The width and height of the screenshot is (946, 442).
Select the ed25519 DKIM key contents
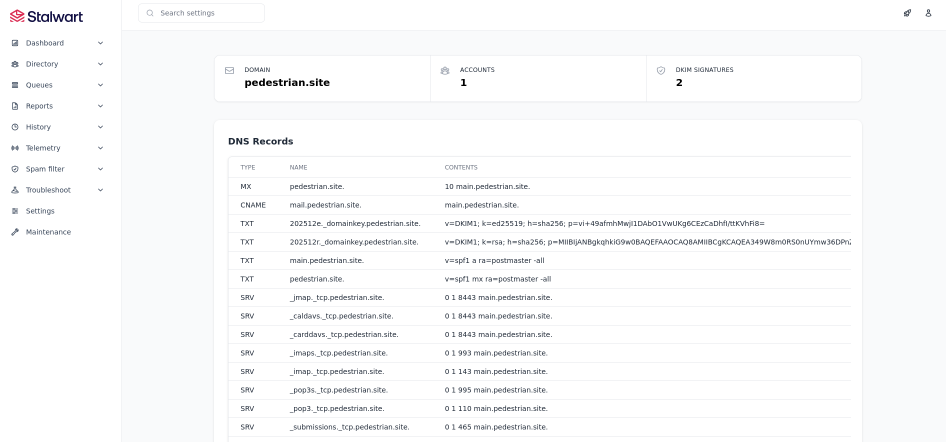(605, 224)
